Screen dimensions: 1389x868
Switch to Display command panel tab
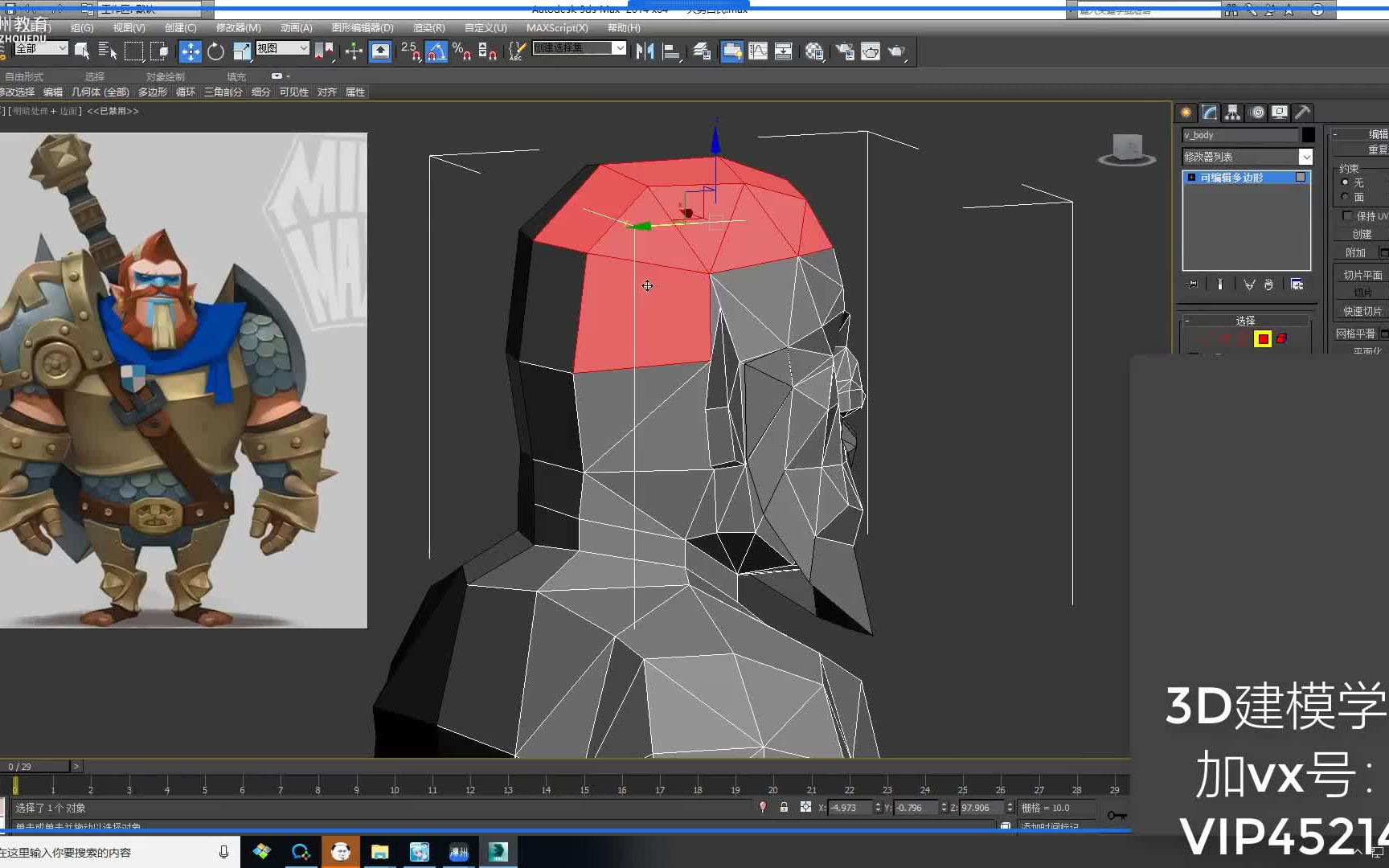[1280, 113]
